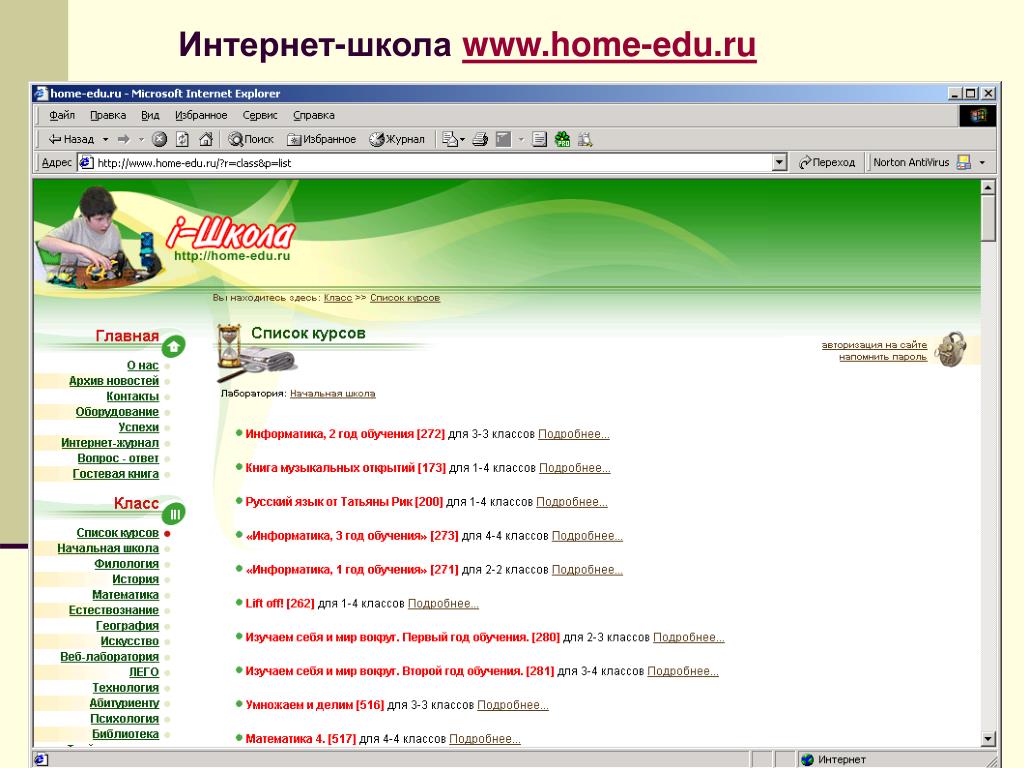
Task: Open Интернет-журнал sidebar link
Action: [110, 443]
